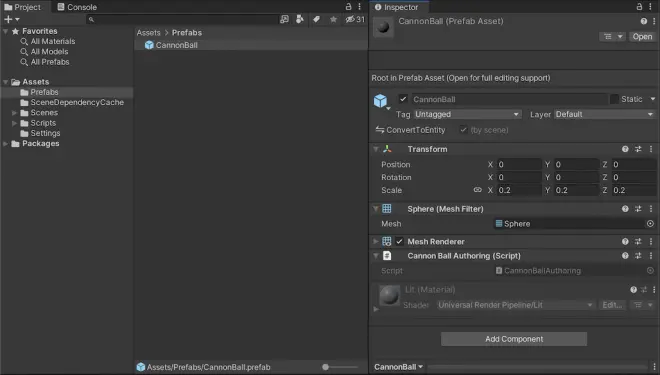660x375 pixels.
Task: Click the favorites star toolbar icon
Action: pos(333,19)
